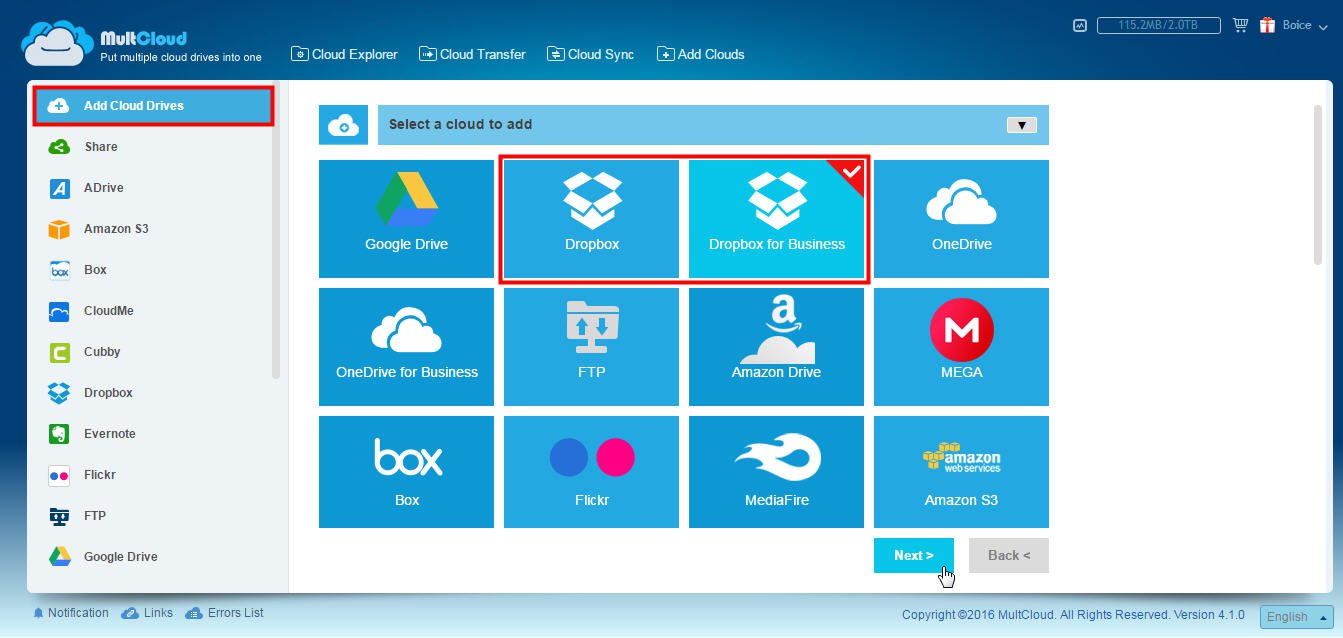Image resolution: width=1343 pixels, height=638 pixels.
Task: Open Cloud Explorer
Action: tap(344, 54)
